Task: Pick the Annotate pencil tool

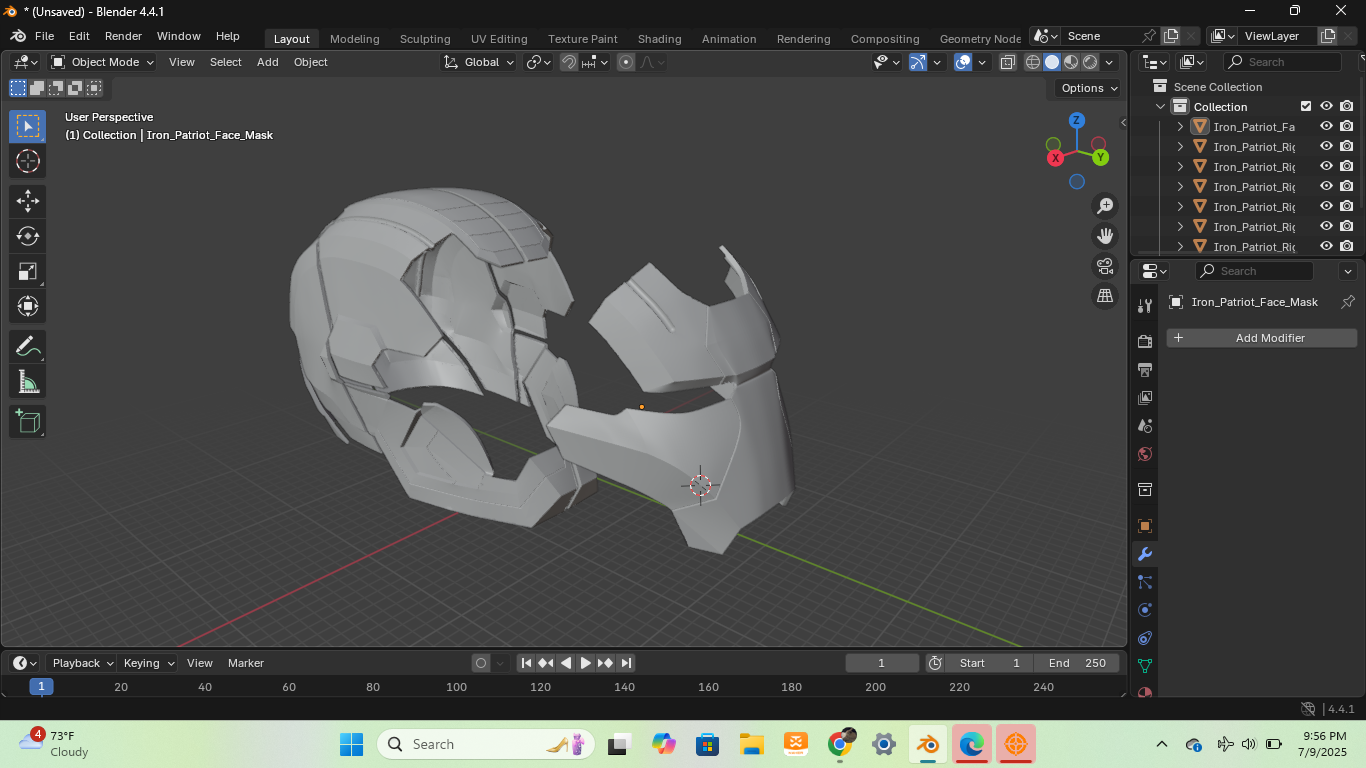Action: point(28,347)
